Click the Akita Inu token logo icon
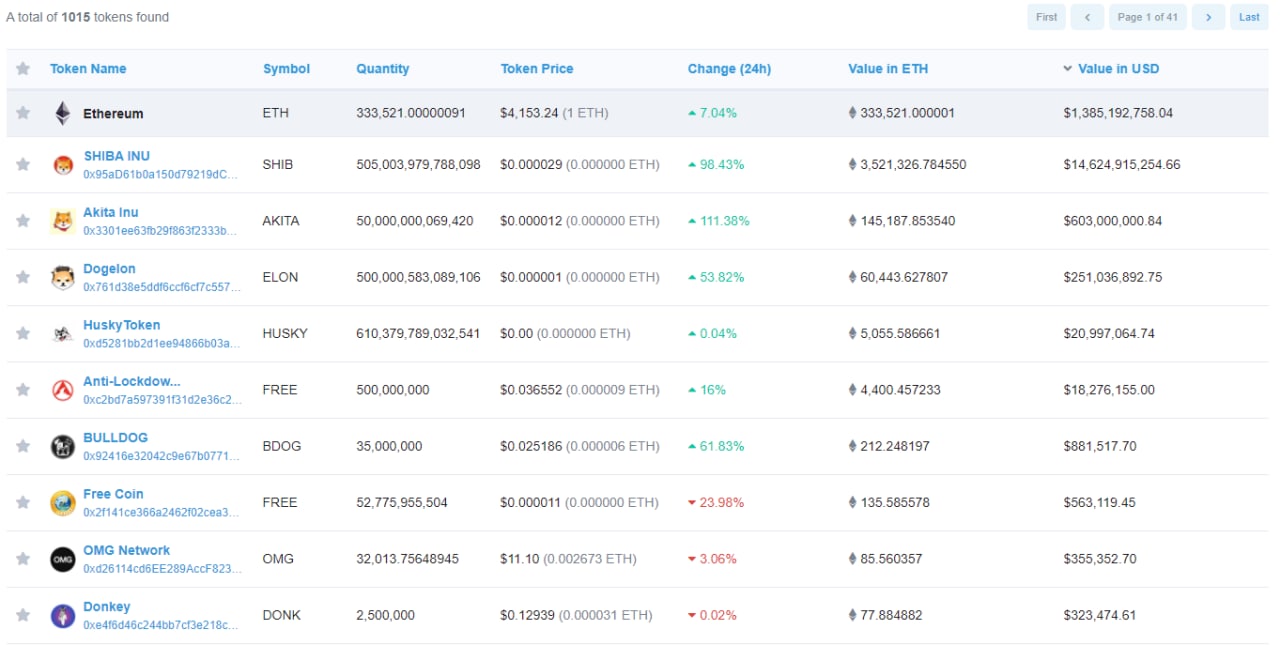 [63, 221]
